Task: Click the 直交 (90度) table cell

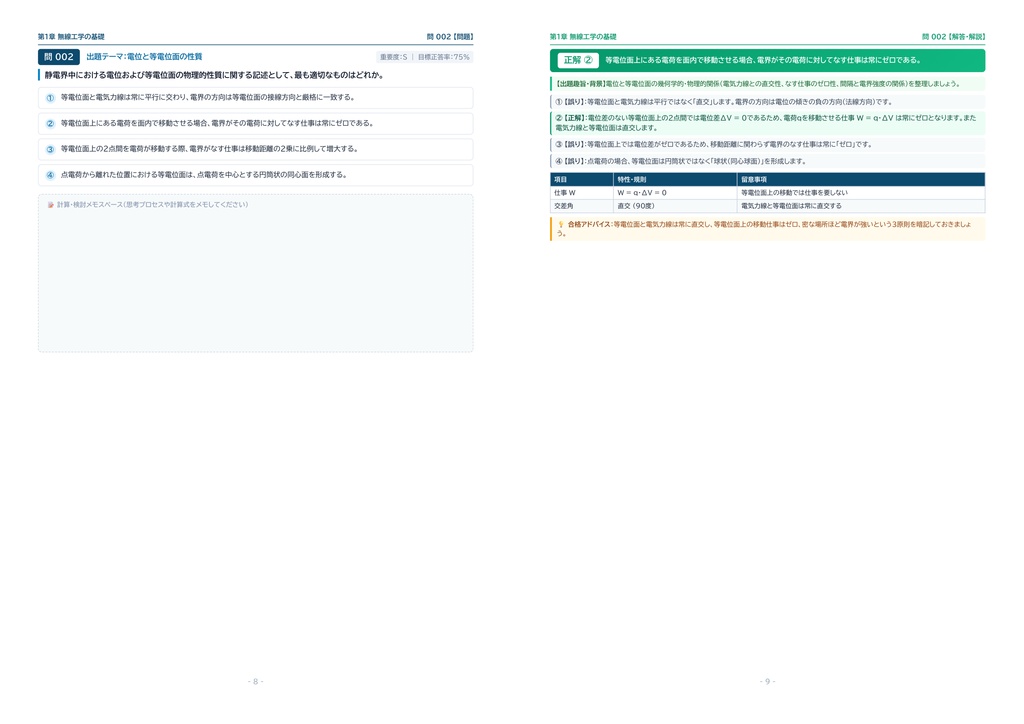Action: [675, 206]
